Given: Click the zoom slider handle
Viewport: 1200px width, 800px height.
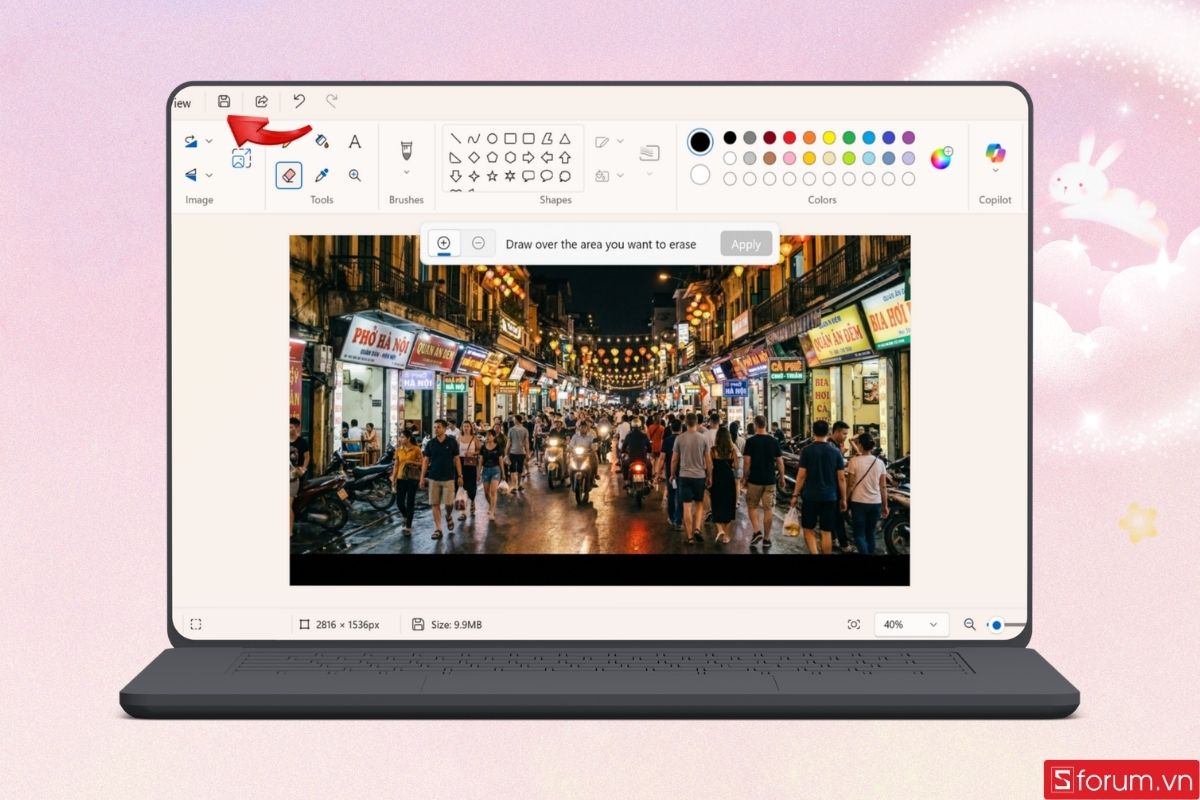Looking at the screenshot, I should [996, 625].
